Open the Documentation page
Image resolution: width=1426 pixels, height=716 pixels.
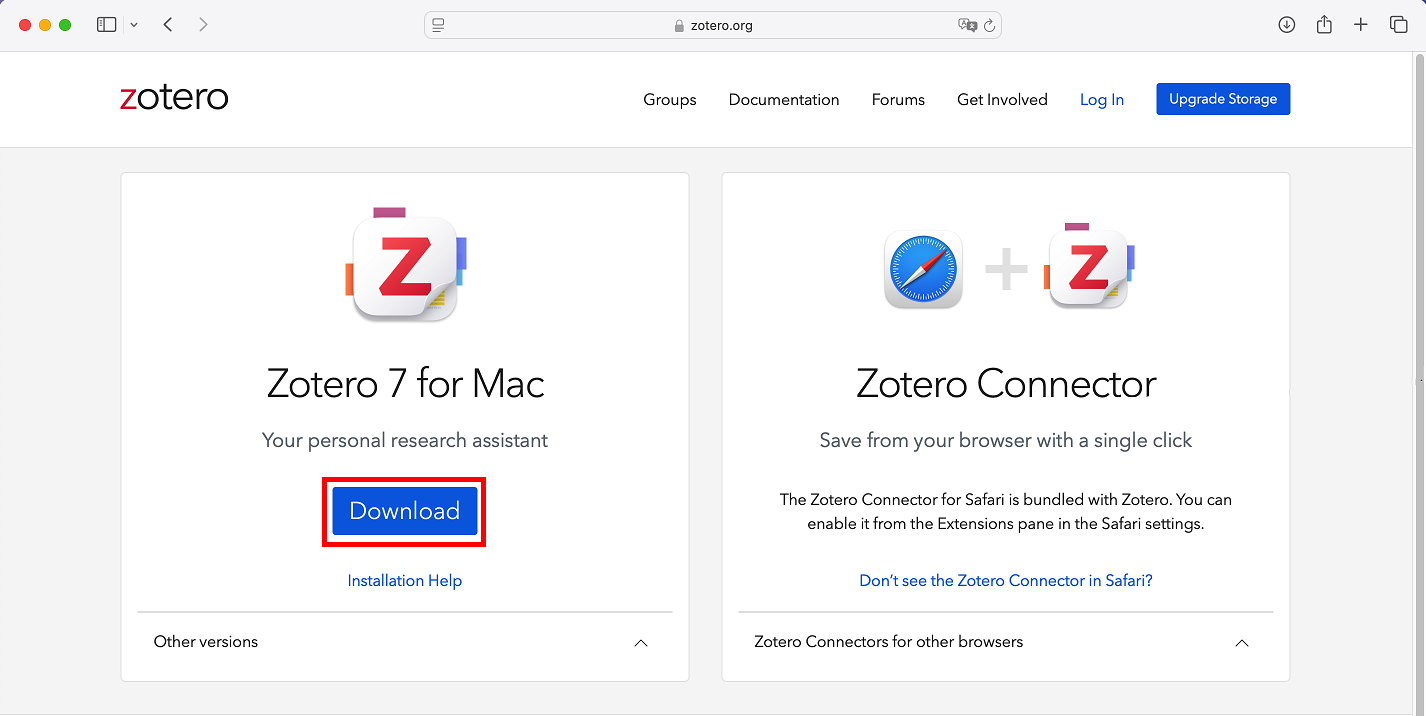click(x=784, y=100)
